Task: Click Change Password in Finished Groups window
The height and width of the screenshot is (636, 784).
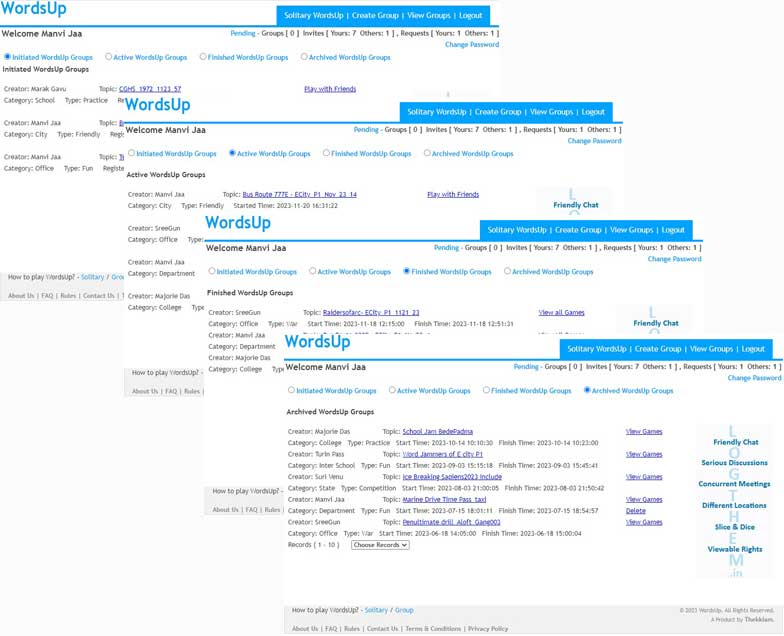Action: point(674,259)
